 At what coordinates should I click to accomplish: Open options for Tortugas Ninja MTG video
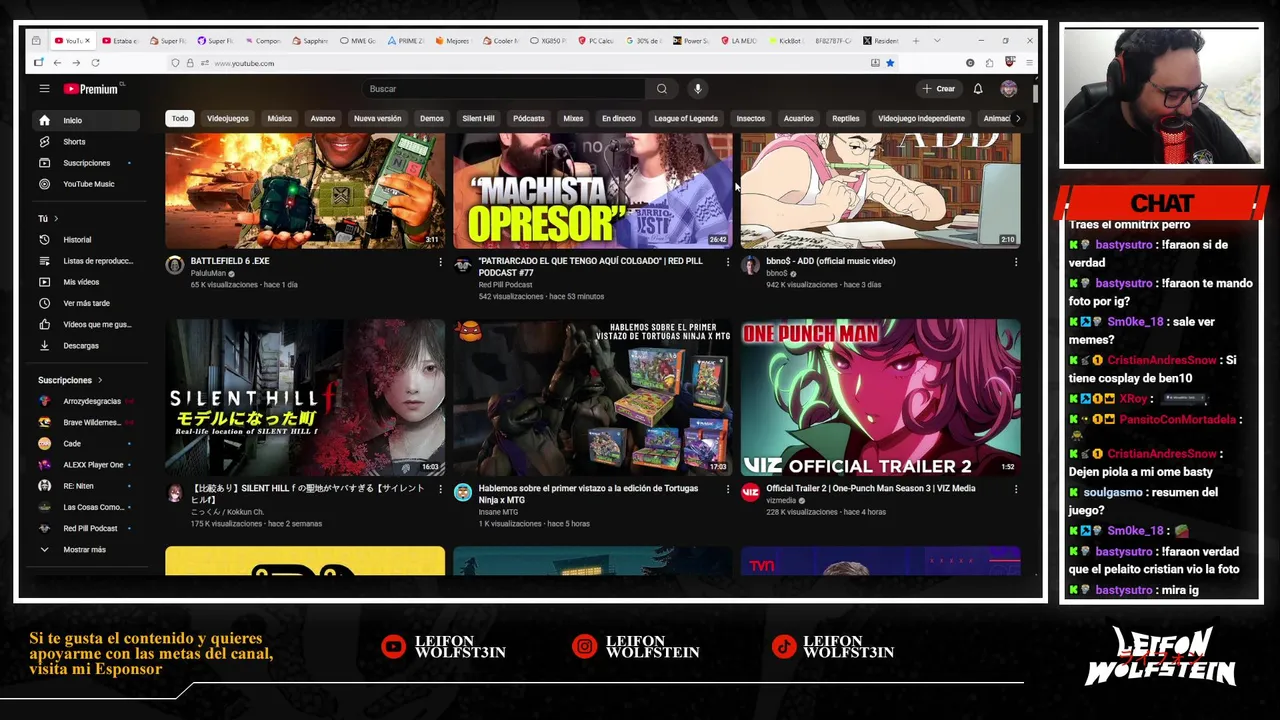tap(727, 489)
